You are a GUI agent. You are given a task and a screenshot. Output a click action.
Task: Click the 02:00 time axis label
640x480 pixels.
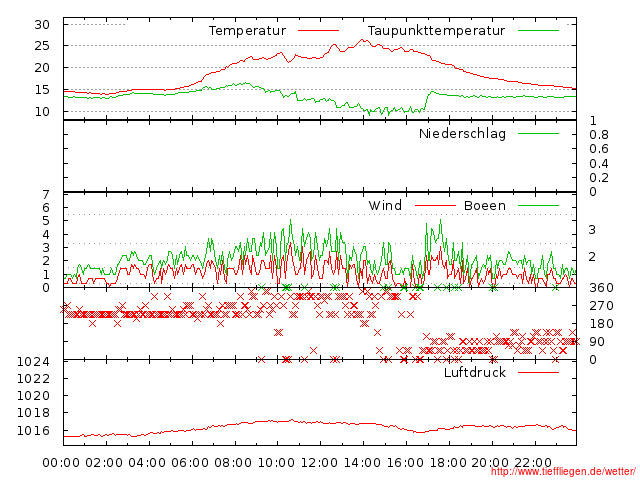coord(104,463)
